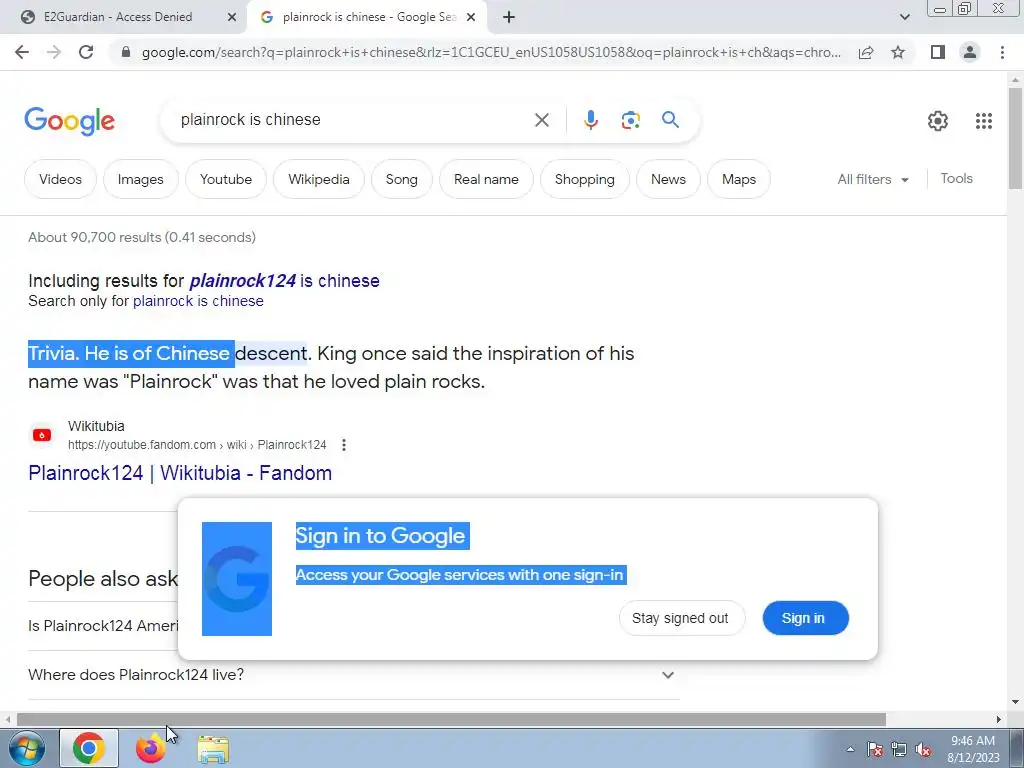1024x768 pixels.
Task: Launch Firefox from the taskbar
Action: coord(151,748)
